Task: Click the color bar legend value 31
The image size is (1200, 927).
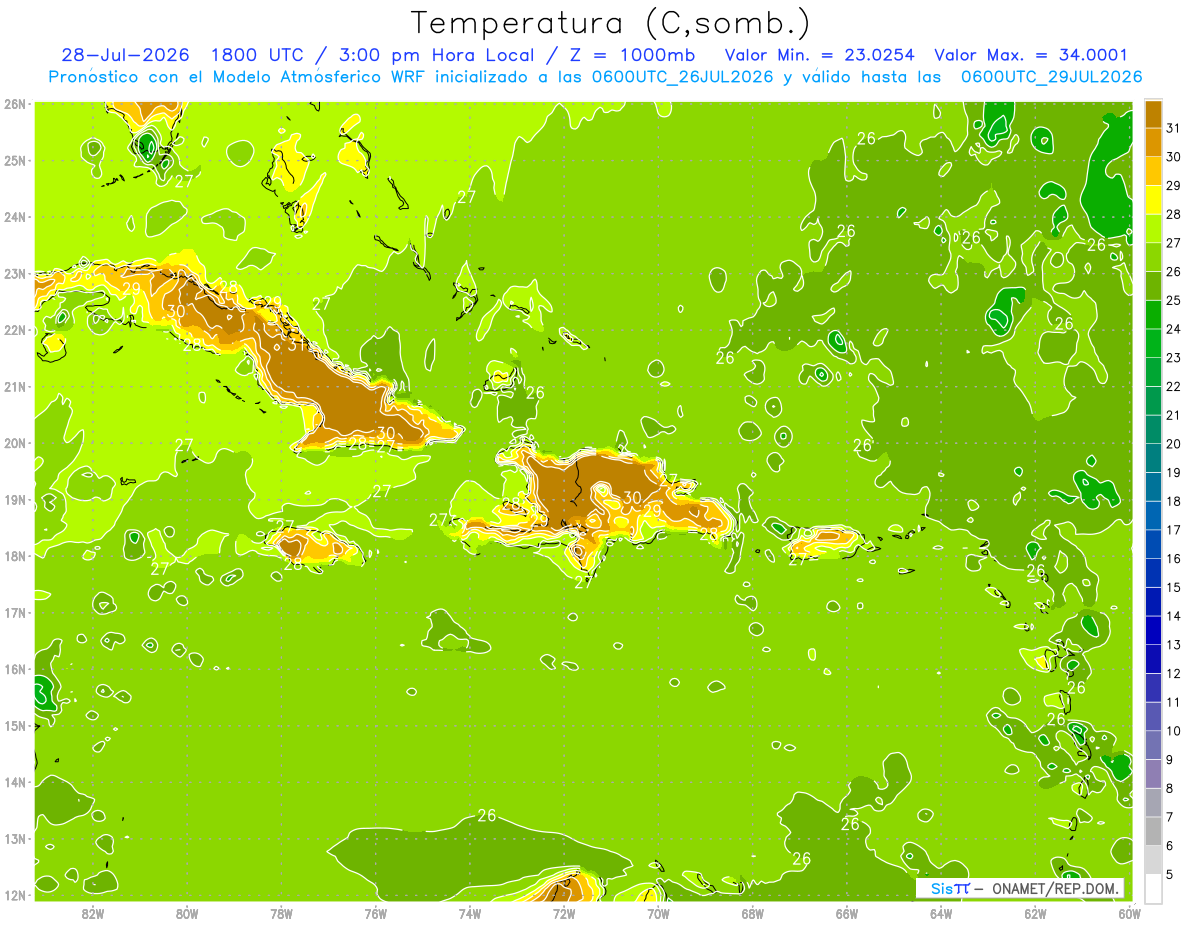Action: pos(1173,128)
